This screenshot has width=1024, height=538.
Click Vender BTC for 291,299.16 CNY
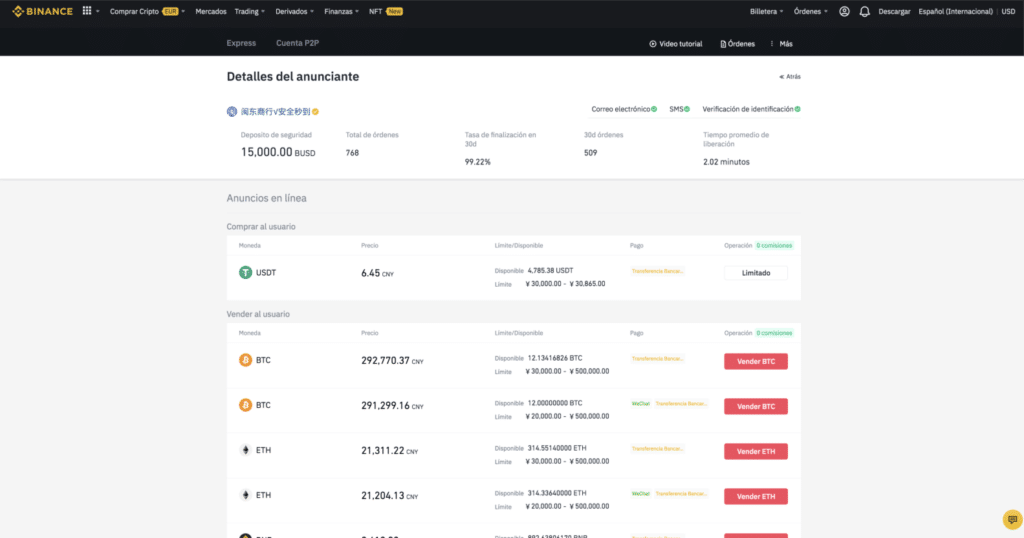point(756,406)
